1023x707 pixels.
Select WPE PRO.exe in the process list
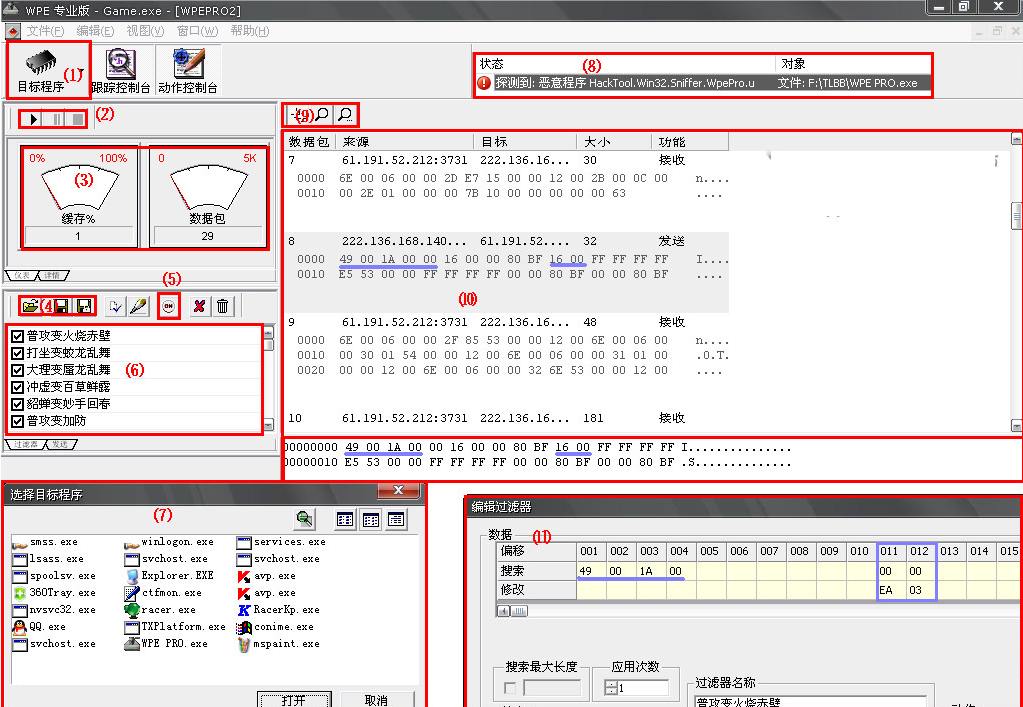(166, 644)
